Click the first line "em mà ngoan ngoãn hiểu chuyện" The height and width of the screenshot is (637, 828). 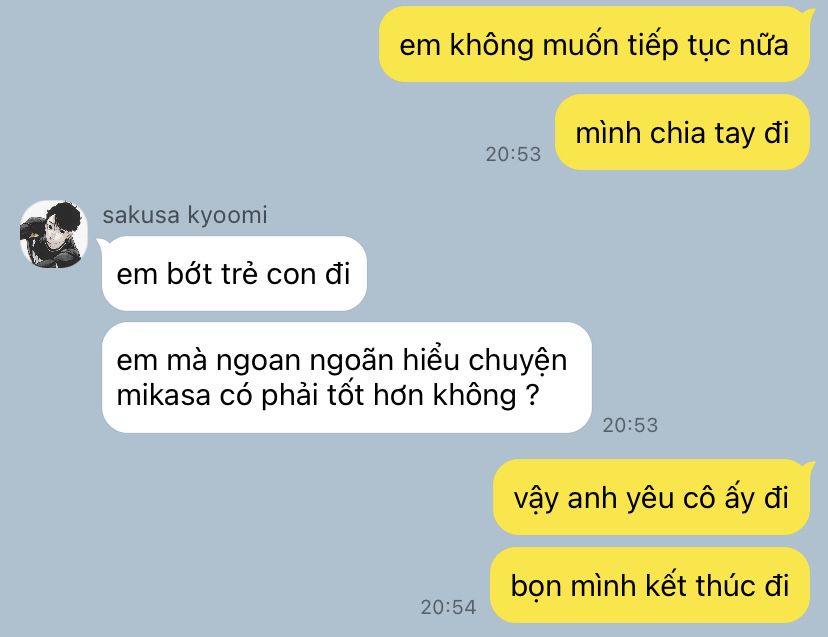[342, 360]
